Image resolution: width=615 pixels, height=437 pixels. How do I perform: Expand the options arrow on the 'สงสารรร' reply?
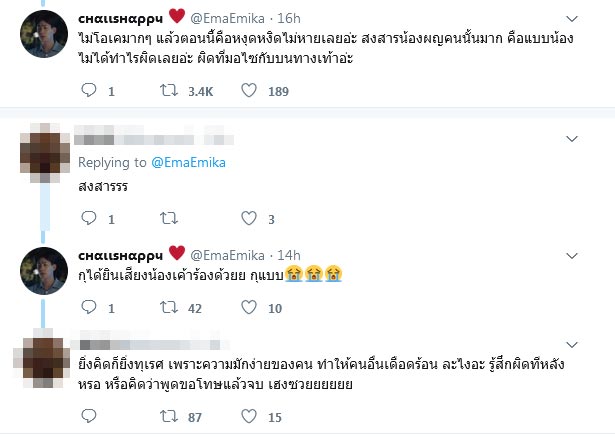(571, 138)
